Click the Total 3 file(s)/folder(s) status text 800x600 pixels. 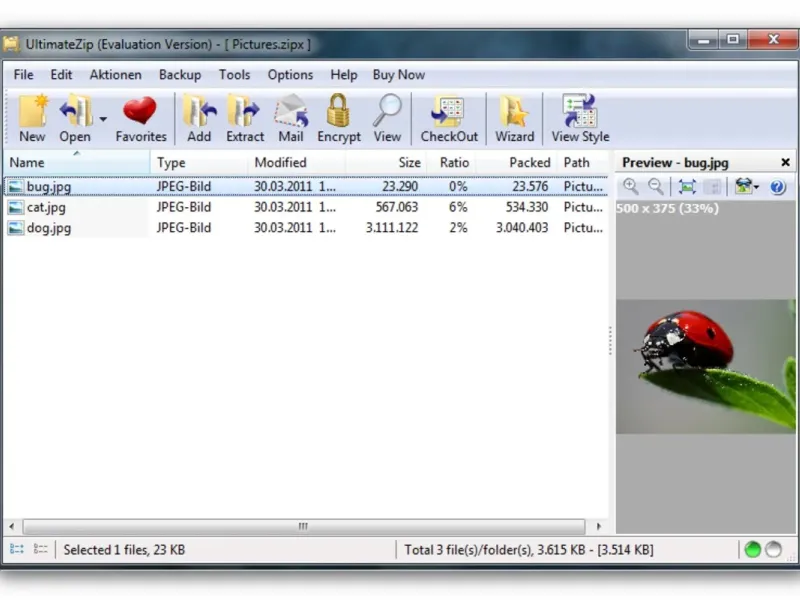click(529, 549)
